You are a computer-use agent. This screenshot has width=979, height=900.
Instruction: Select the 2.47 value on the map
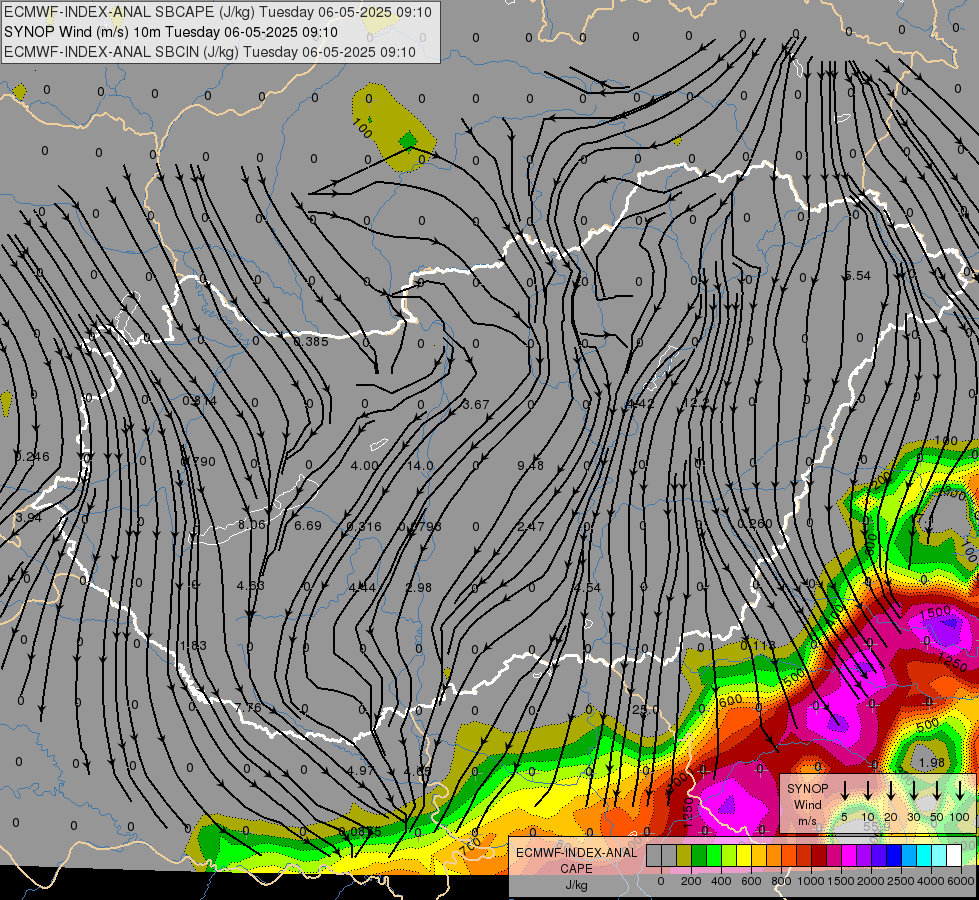[531, 527]
